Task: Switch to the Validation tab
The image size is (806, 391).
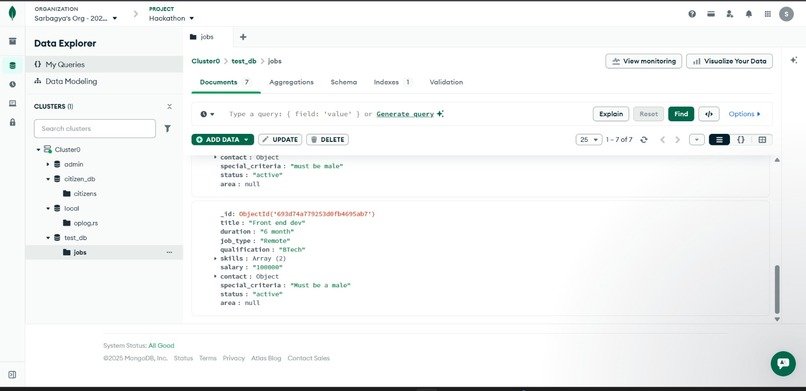Action: pos(446,82)
